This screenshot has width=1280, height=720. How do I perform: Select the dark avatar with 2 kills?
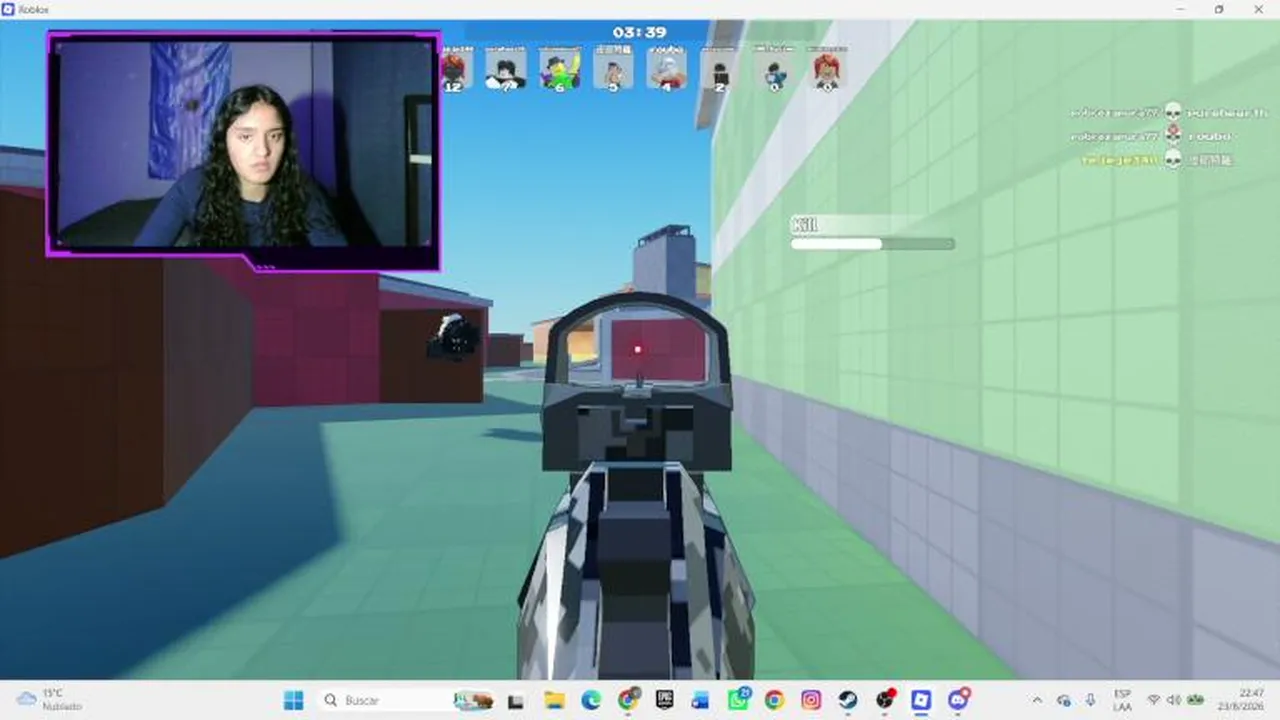click(x=719, y=69)
